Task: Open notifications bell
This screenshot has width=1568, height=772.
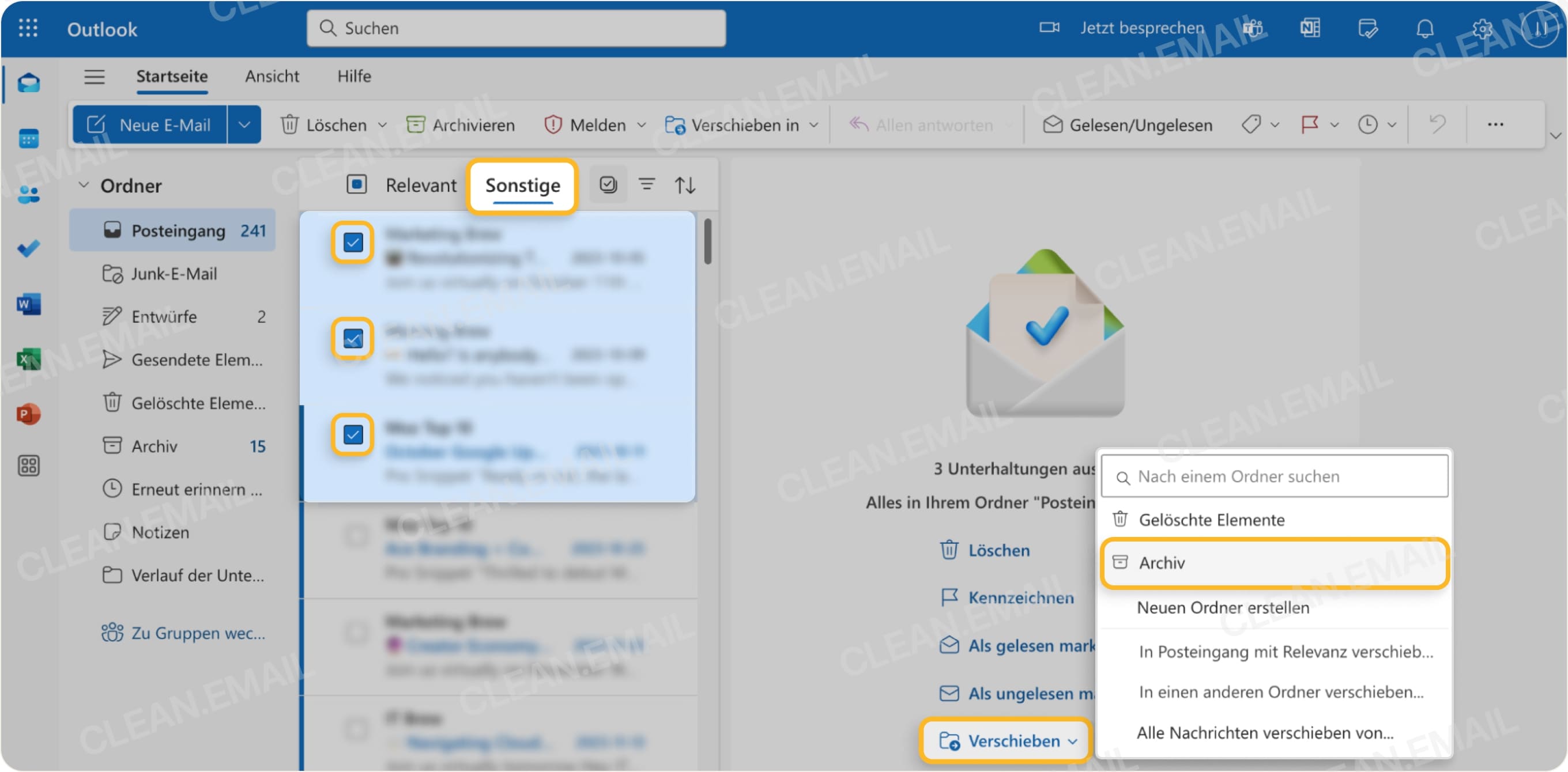Action: 1424,29
